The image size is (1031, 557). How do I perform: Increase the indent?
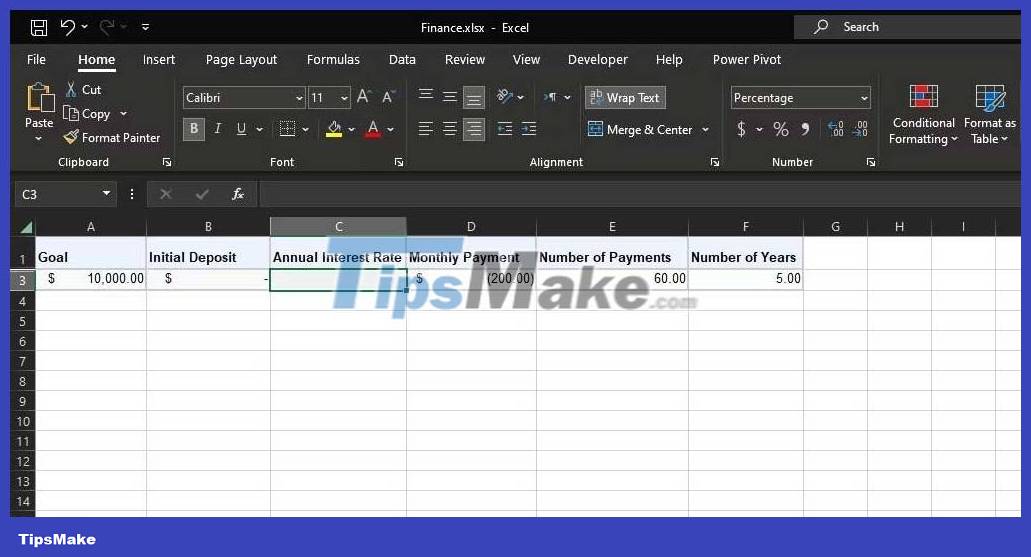click(529, 129)
